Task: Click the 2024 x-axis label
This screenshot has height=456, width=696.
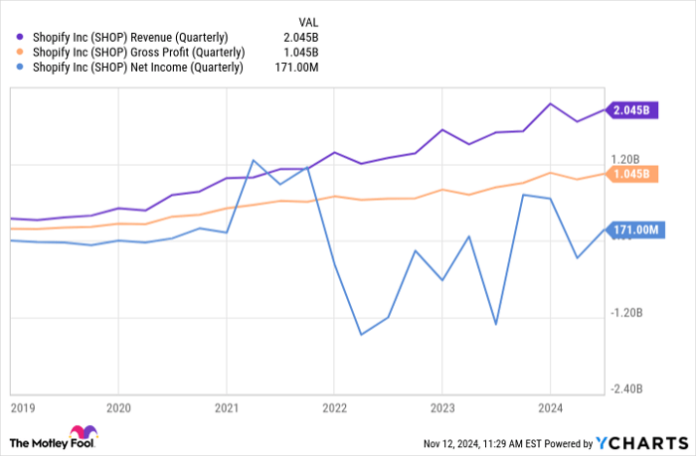Action: [x=549, y=408]
